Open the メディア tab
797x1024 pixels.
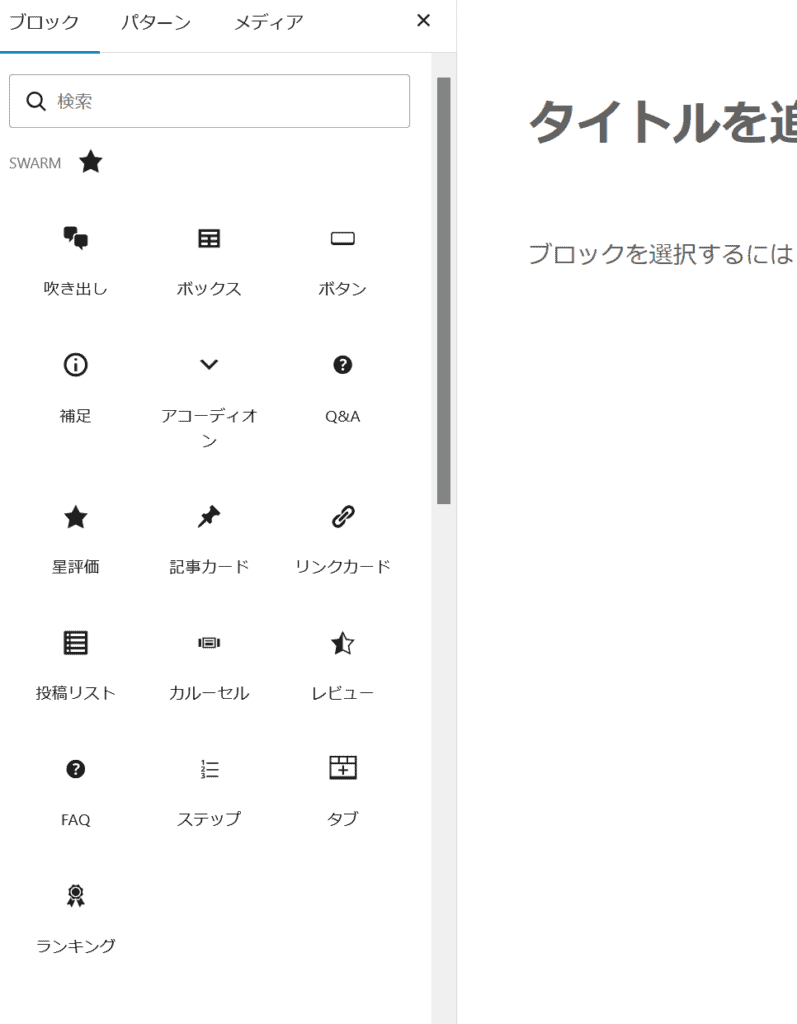(x=268, y=22)
